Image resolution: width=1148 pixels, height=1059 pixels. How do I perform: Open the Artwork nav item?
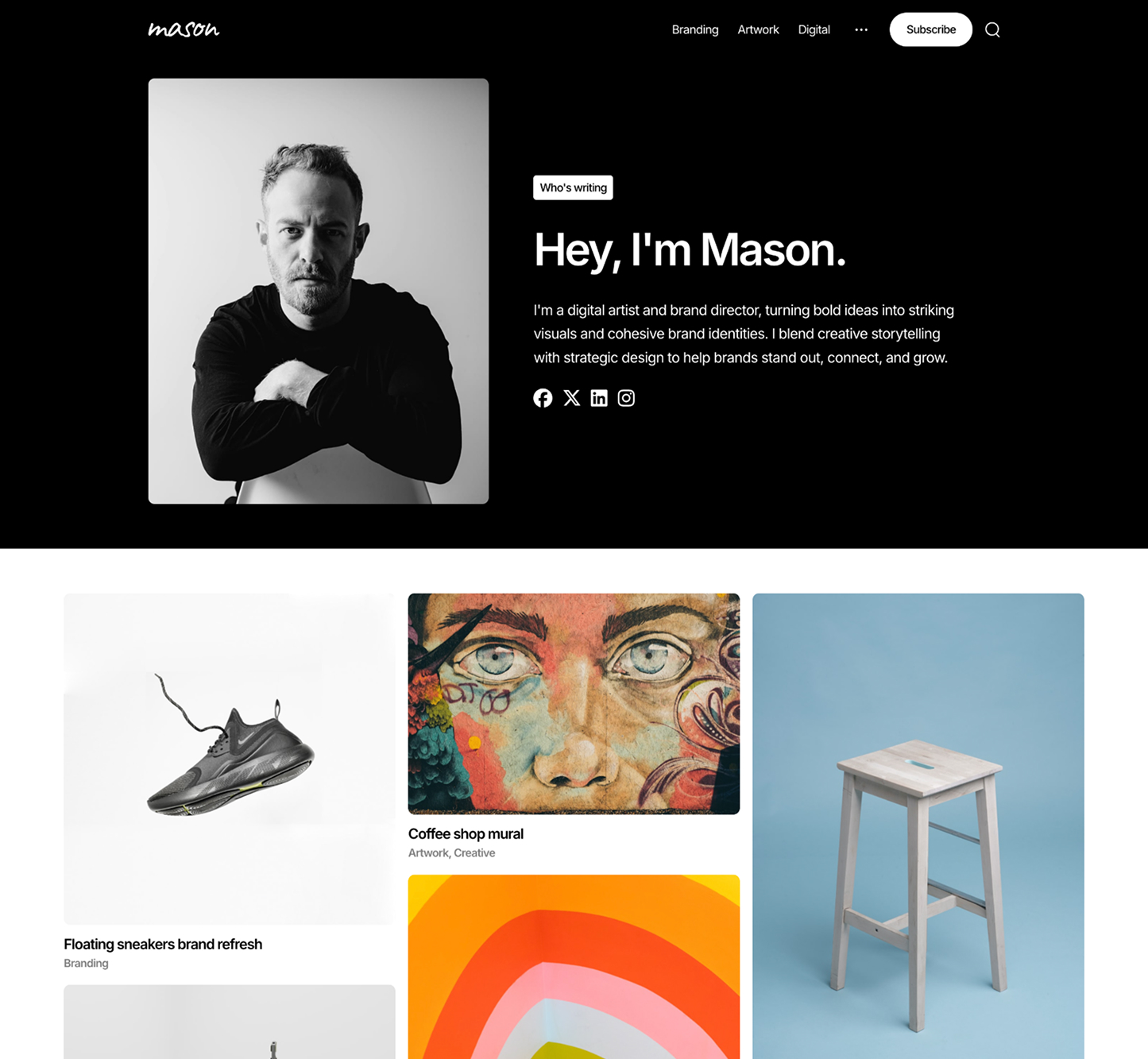(x=758, y=29)
